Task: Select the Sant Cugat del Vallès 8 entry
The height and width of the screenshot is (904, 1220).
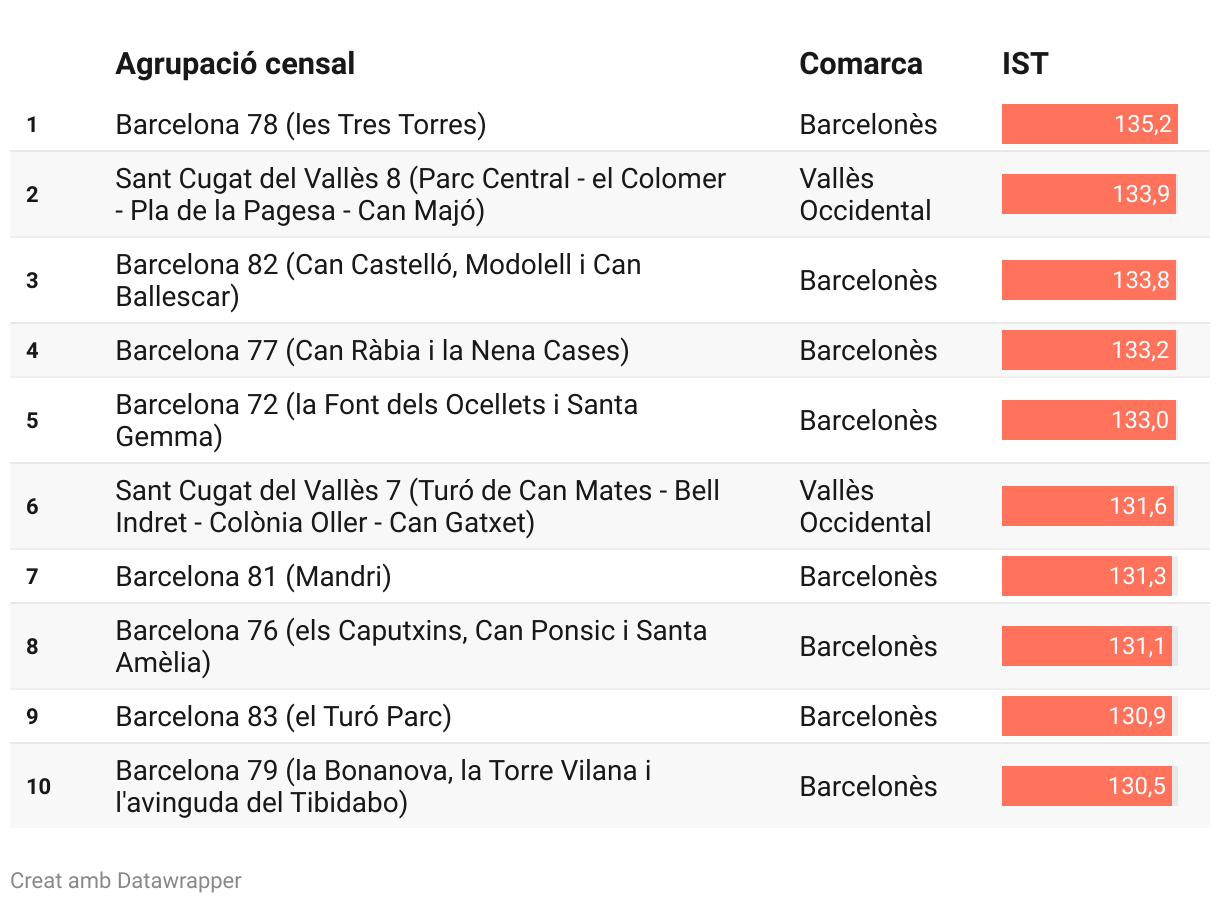Action: tap(420, 194)
